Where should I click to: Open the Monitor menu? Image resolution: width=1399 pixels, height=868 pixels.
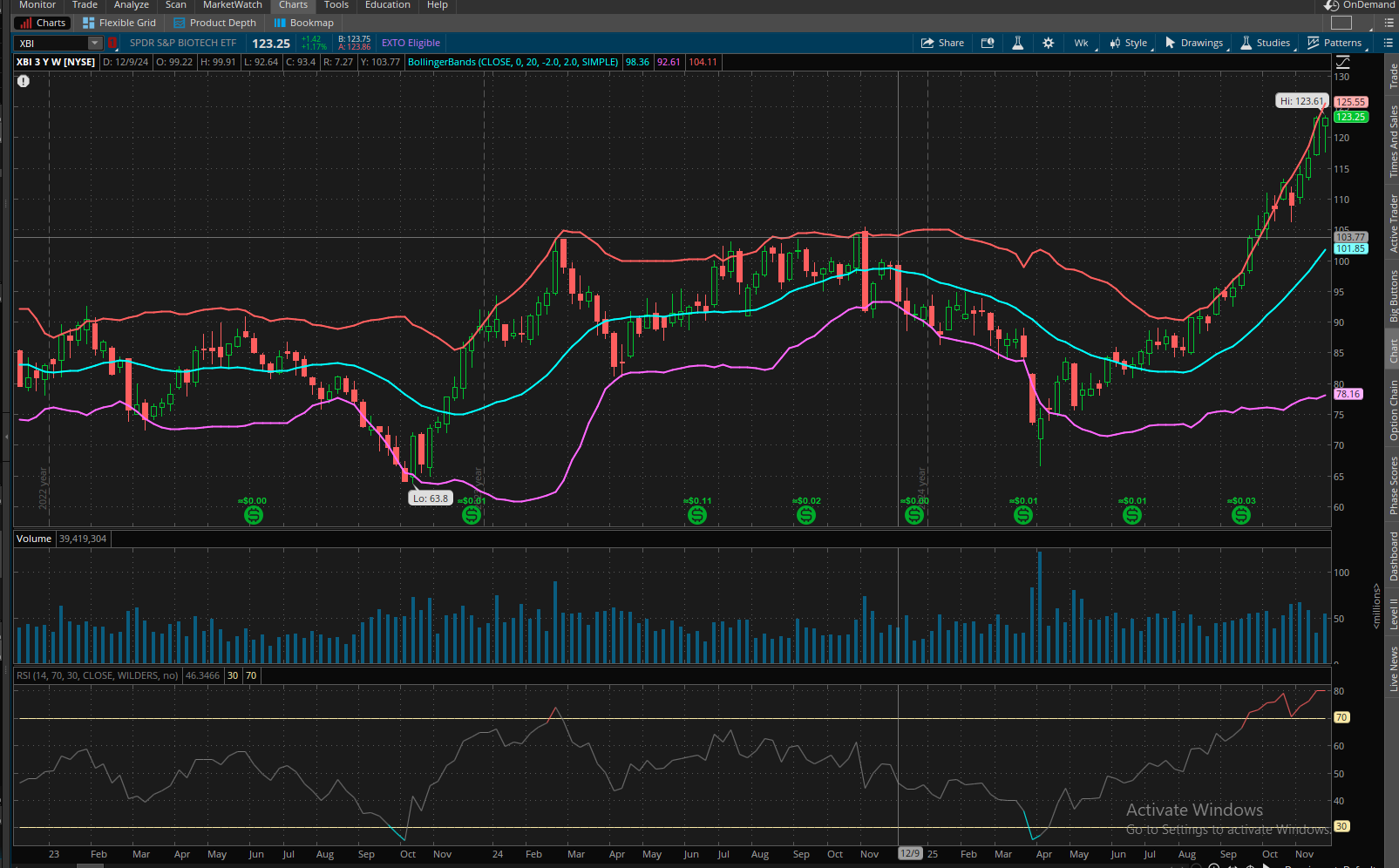click(37, 5)
